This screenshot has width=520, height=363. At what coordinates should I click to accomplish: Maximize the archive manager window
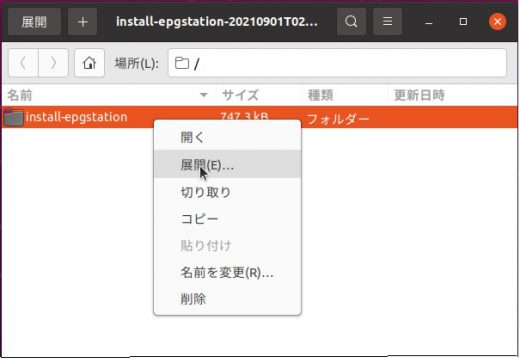(463, 22)
